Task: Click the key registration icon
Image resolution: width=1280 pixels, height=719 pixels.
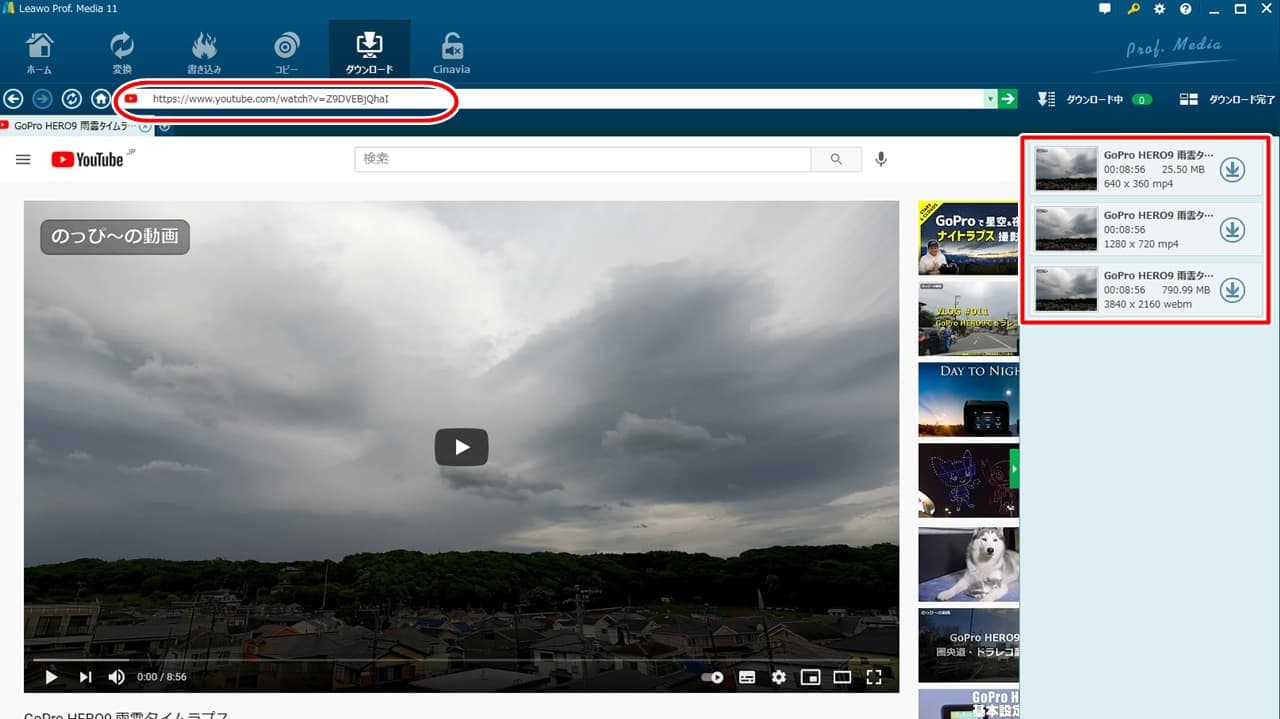Action: 1133,9
